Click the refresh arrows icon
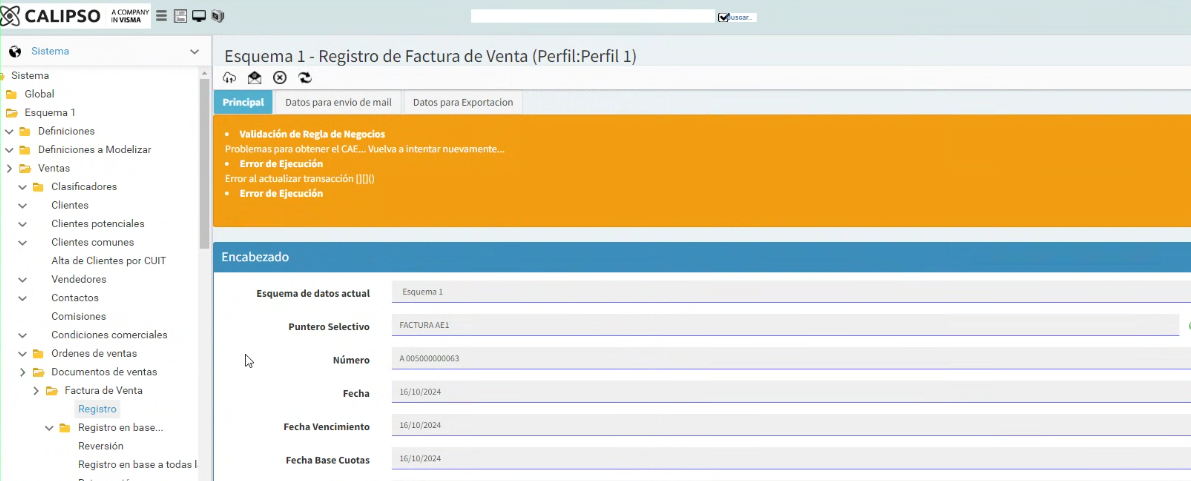The height and width of the screenshot is (481, 1191). pos(305,78)
